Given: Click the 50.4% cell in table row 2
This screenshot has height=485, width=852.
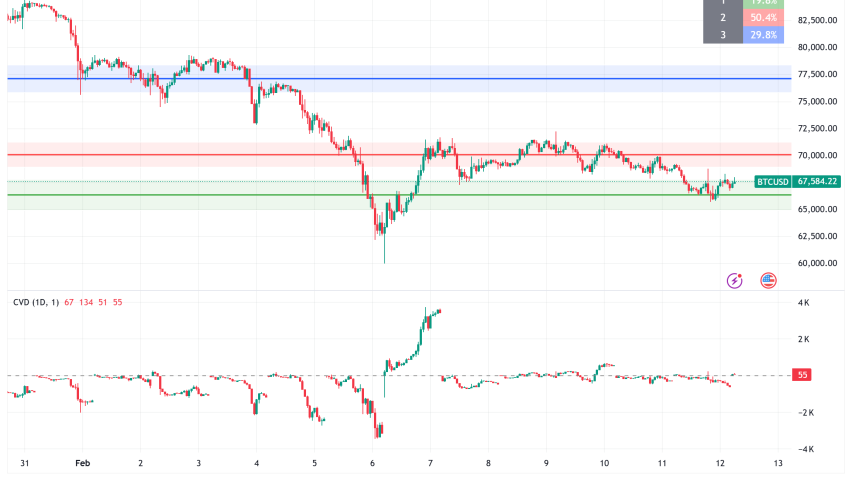Looking at the screenshot, I should pyautogui.click(x=765, y=17).
